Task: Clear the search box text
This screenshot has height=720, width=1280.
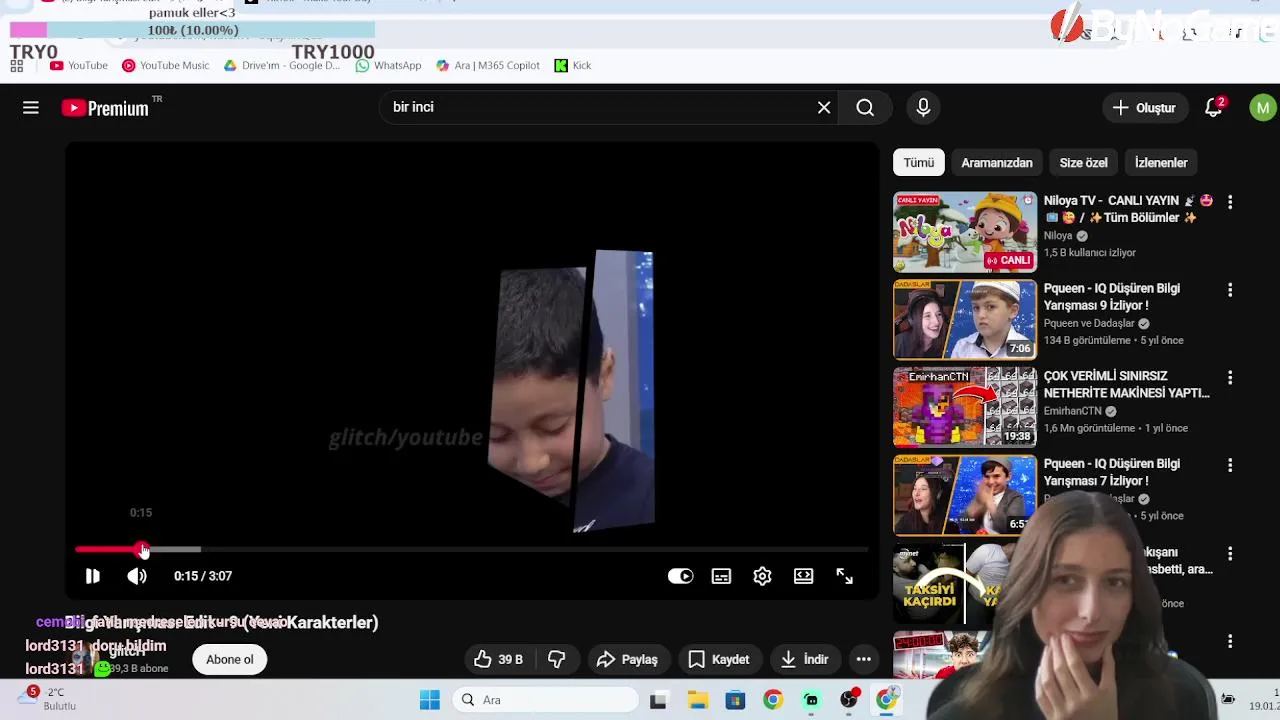Action: coord(824,107)
